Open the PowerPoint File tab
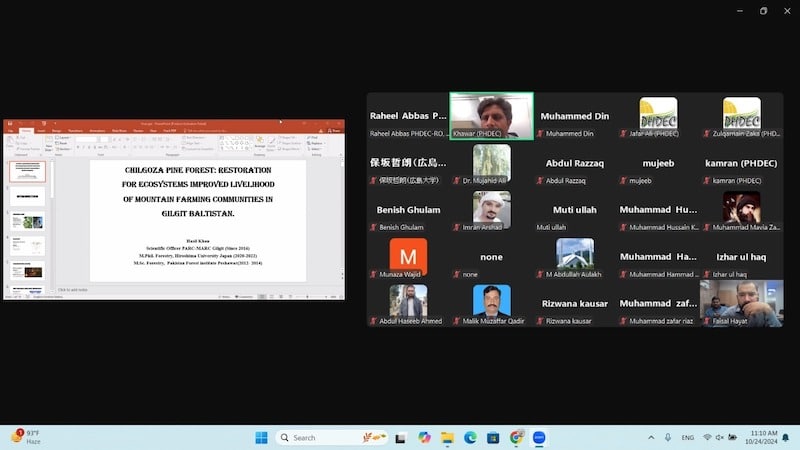 (x=12, y=131)
